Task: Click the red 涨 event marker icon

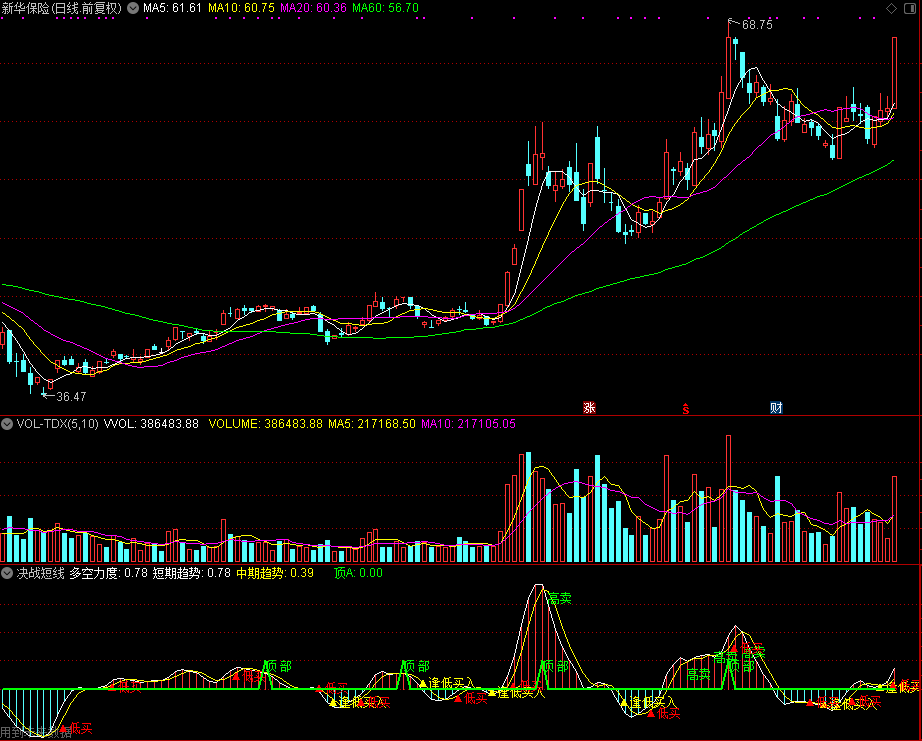Action: (589, 407)
